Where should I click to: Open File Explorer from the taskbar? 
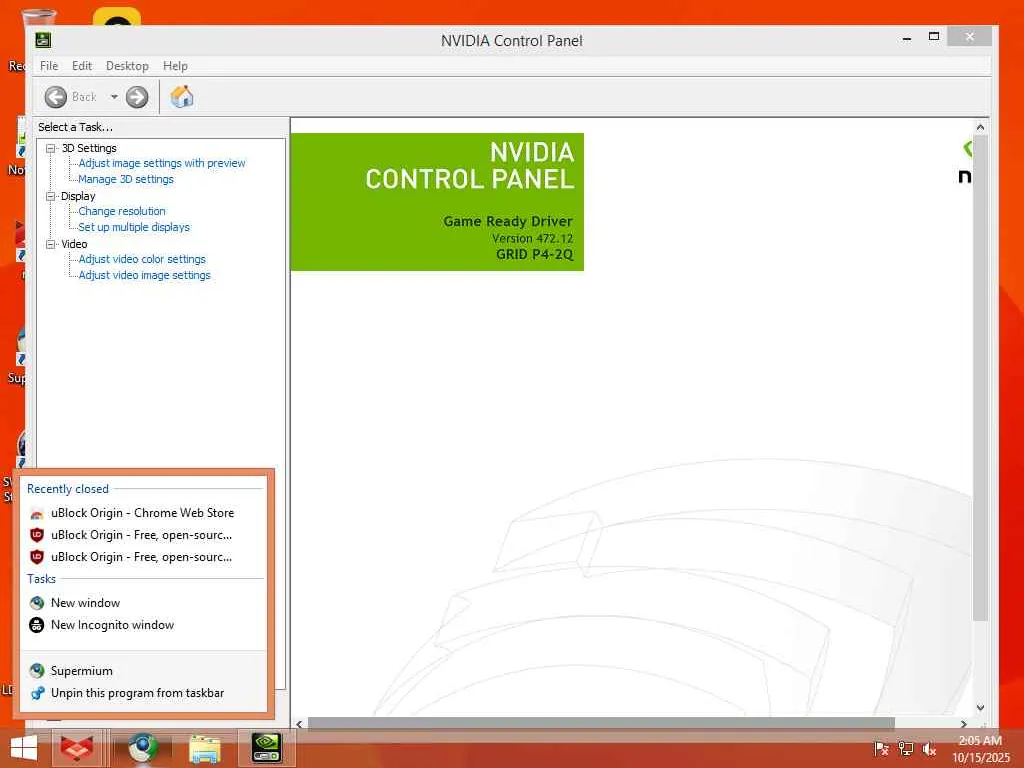coord(204,748)
